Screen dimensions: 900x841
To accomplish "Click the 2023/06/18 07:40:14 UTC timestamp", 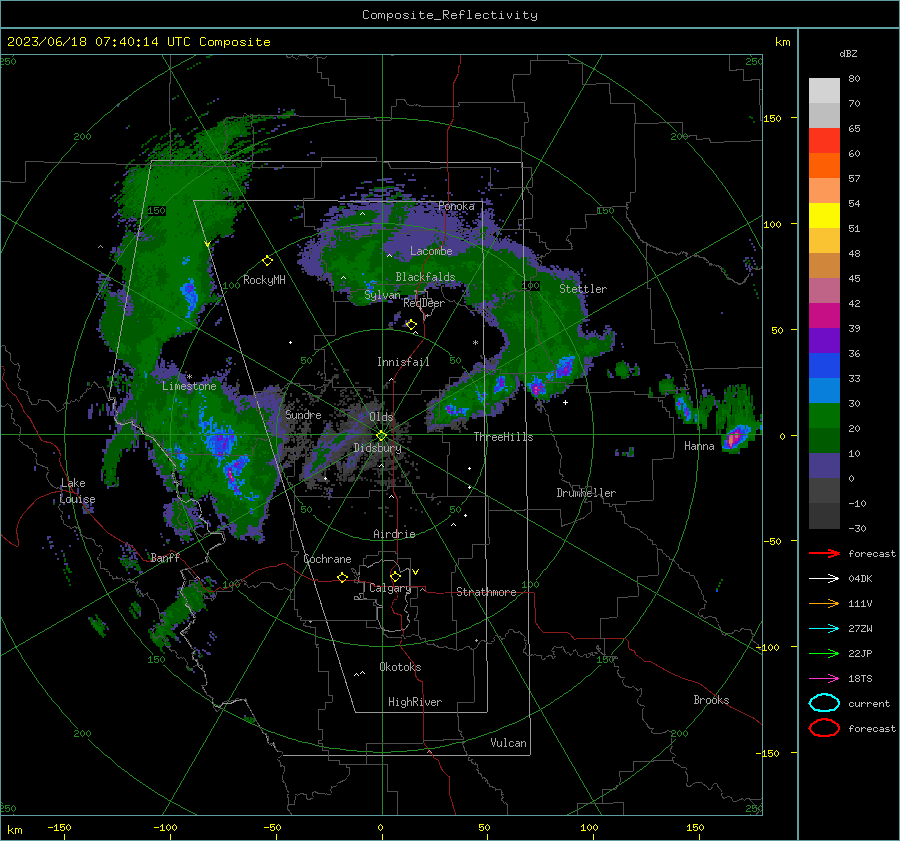I will tap(138, 42).
